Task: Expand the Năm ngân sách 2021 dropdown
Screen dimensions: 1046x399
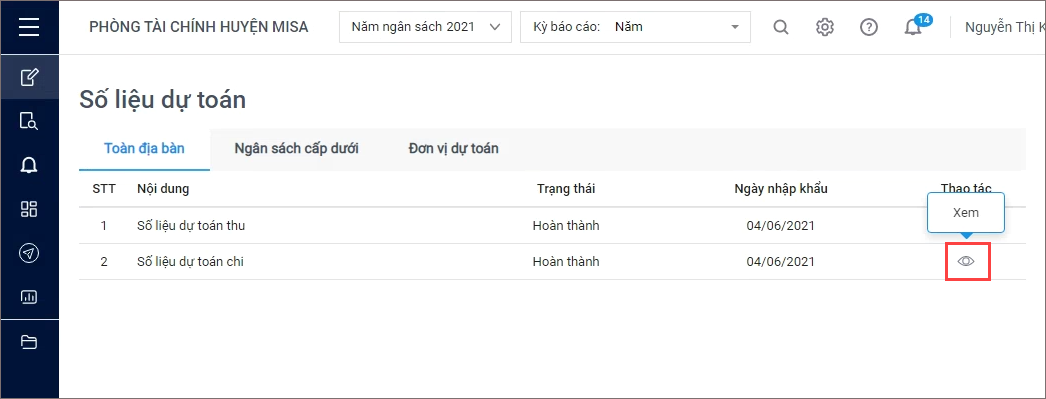Action: [x=425, y=27]
